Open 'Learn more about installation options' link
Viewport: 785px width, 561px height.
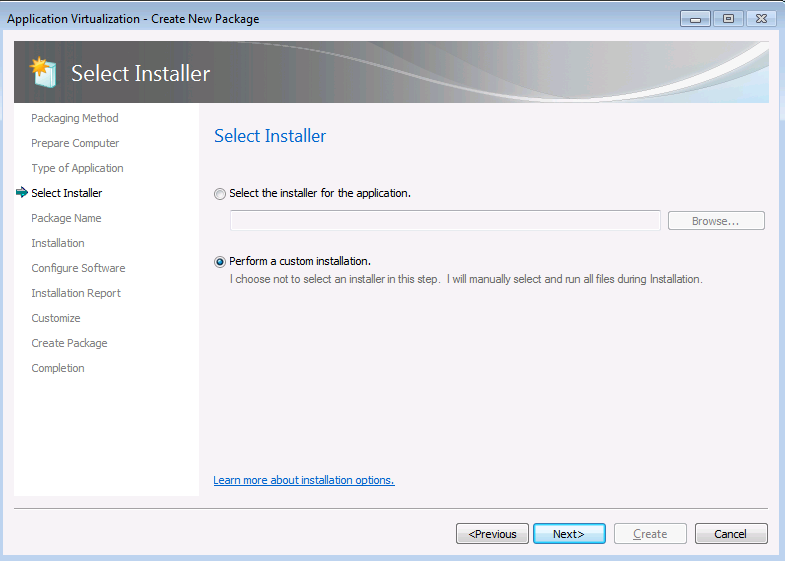(x=304, y=480)
